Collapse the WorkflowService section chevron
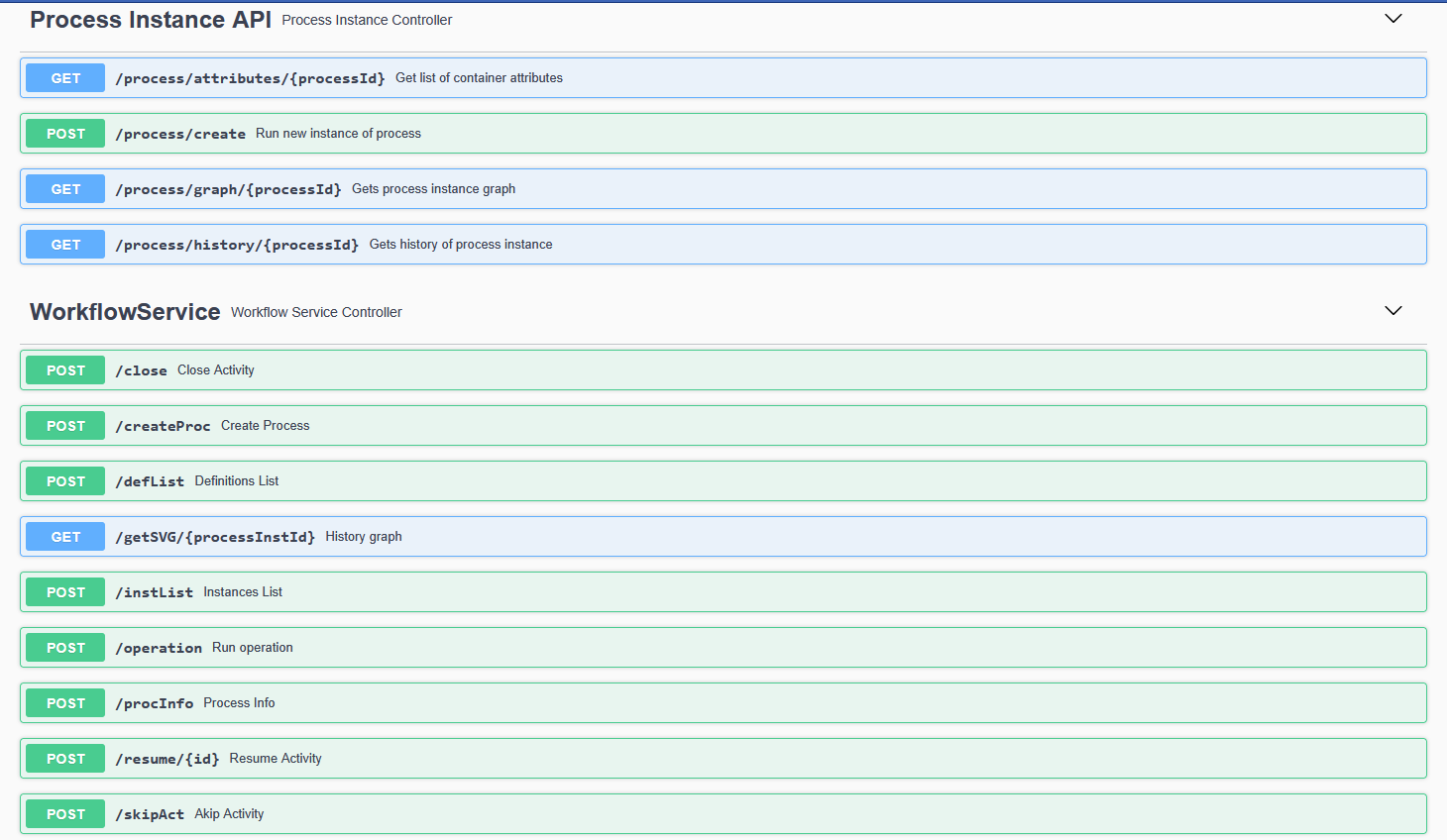Screen dimensions: 1447x840 point(1392,311)
